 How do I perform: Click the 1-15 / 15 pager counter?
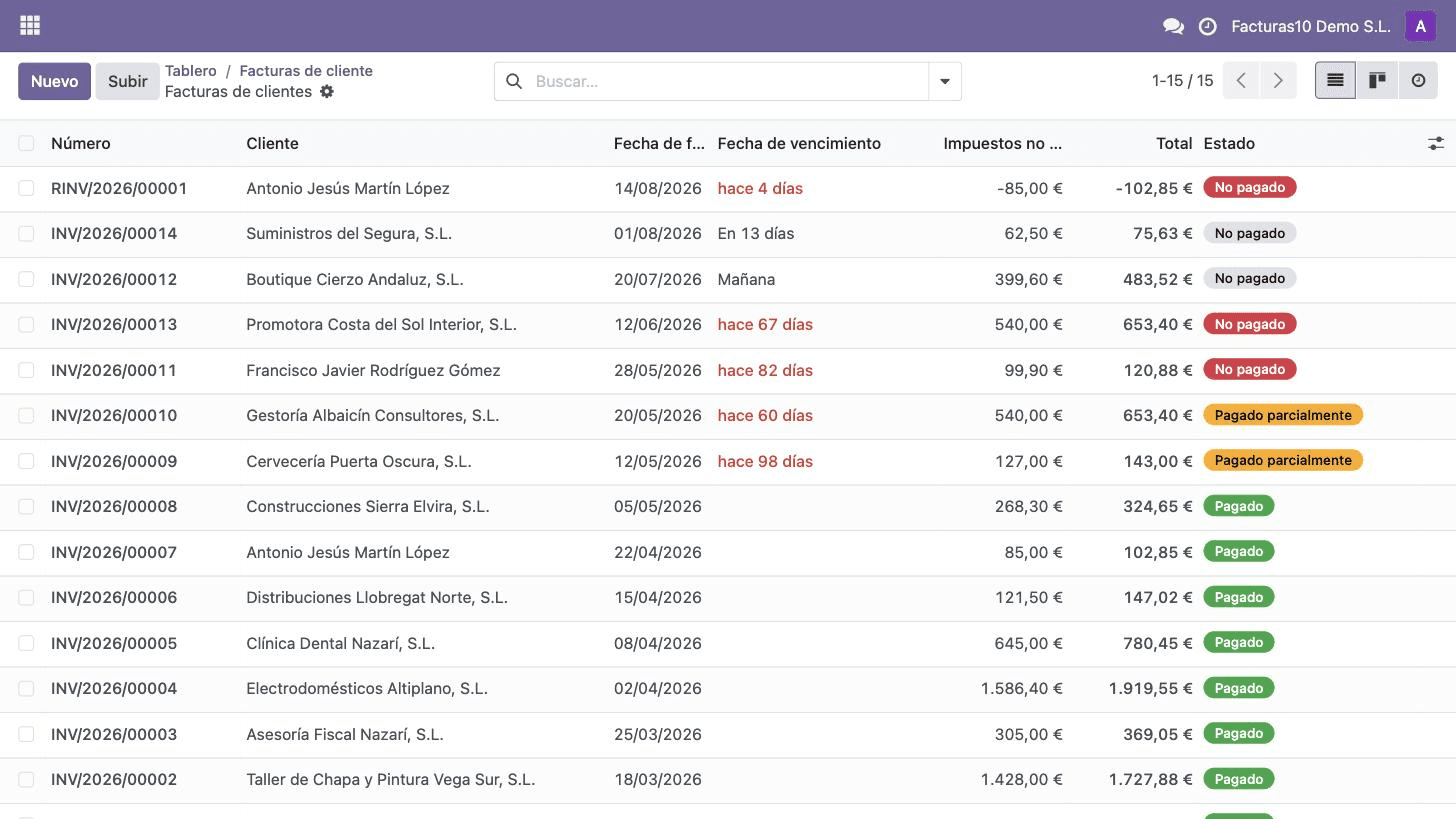1182,81
